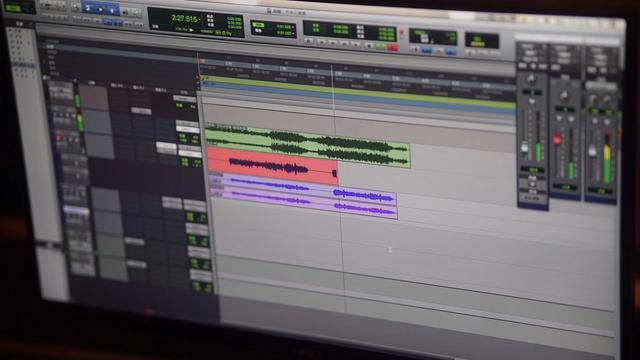Open the main counter 2:27.515 format dropdown
Image resolution: width=640 pixels, height=360 pixels.
(x=200, y=19)
